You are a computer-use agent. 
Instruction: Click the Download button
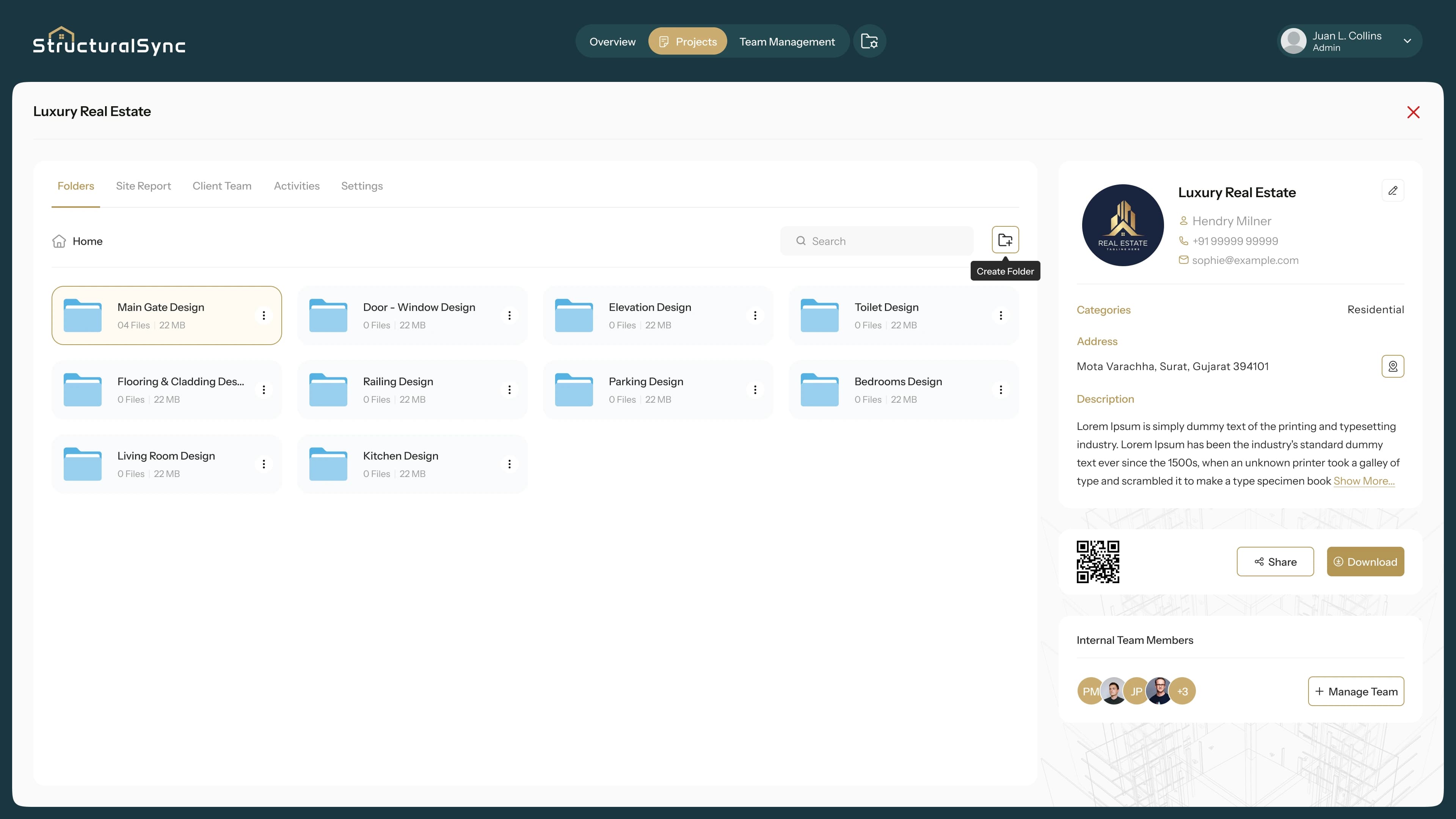point(1365,561)
